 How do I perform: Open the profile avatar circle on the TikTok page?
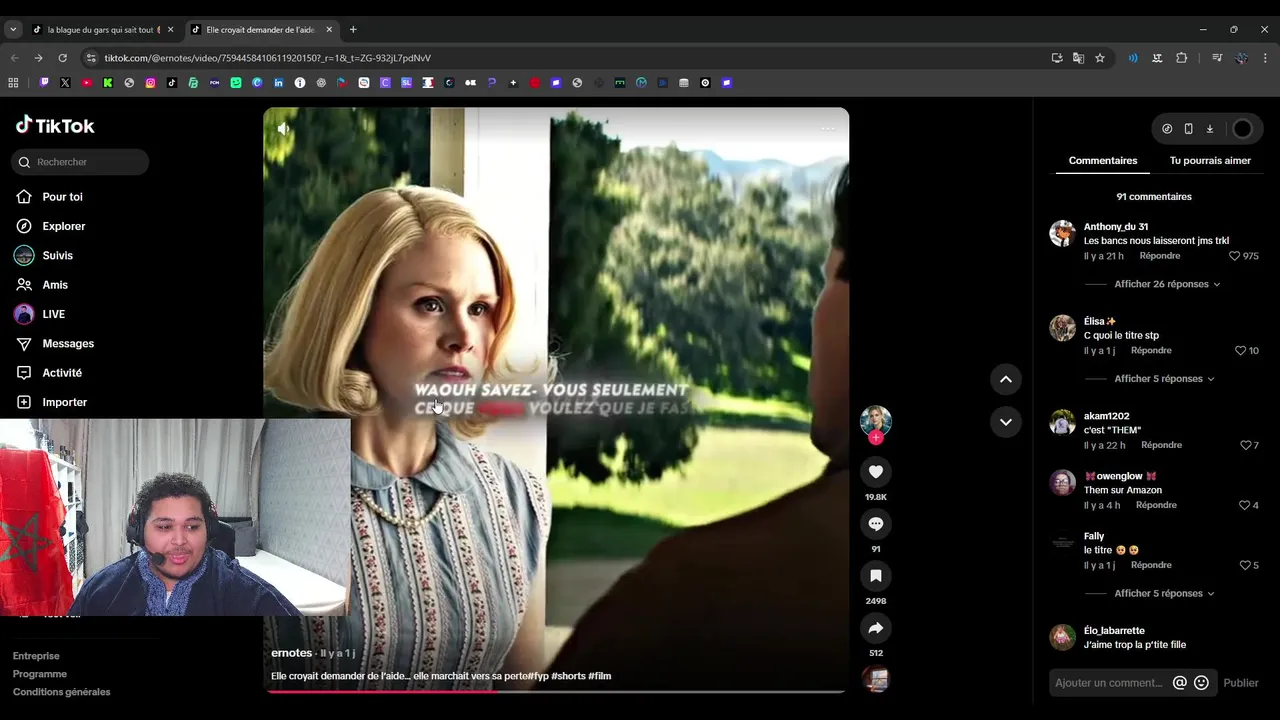1242,129
